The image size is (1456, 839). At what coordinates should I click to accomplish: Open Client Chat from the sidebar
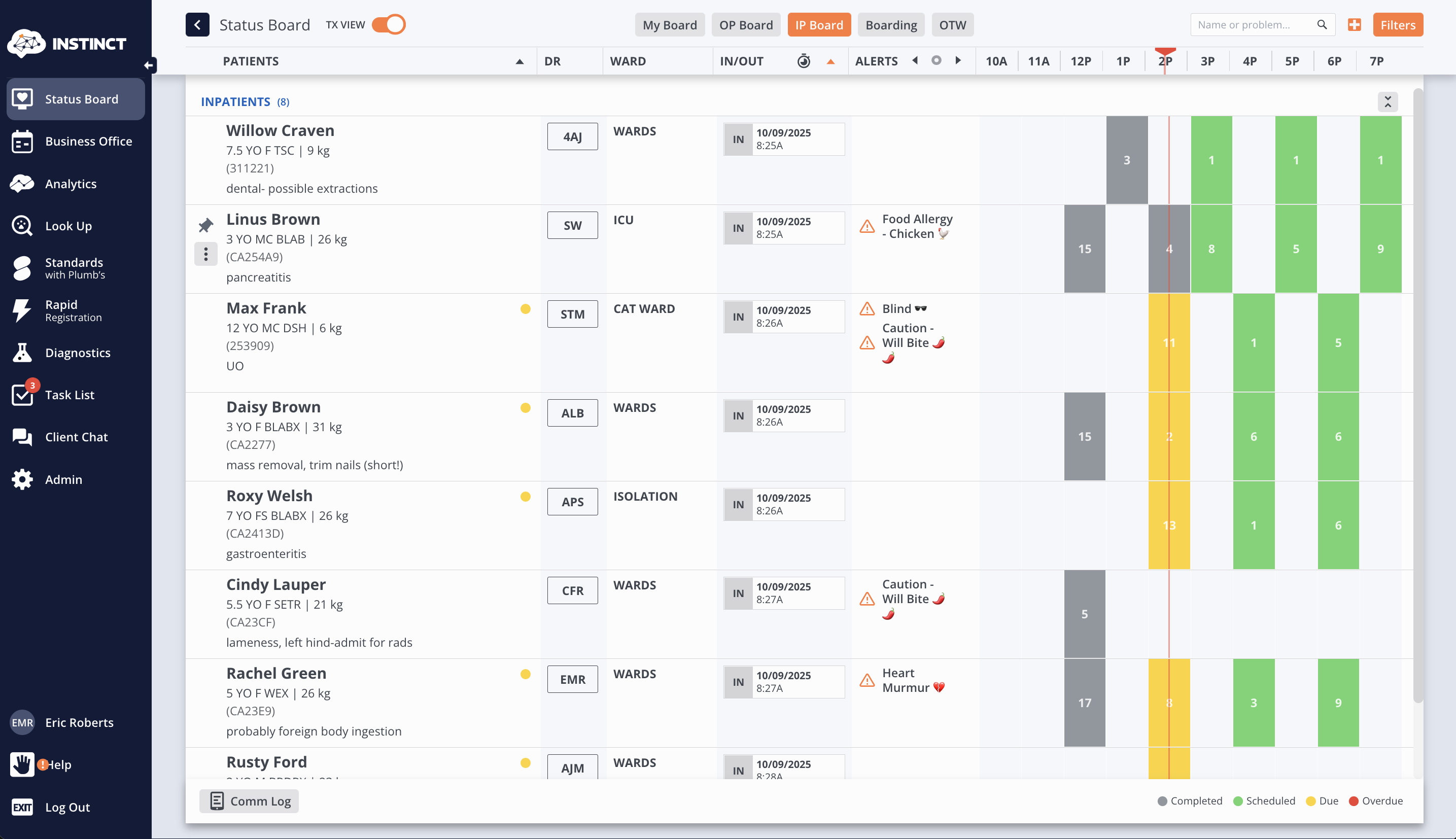[x=76, y=437]
